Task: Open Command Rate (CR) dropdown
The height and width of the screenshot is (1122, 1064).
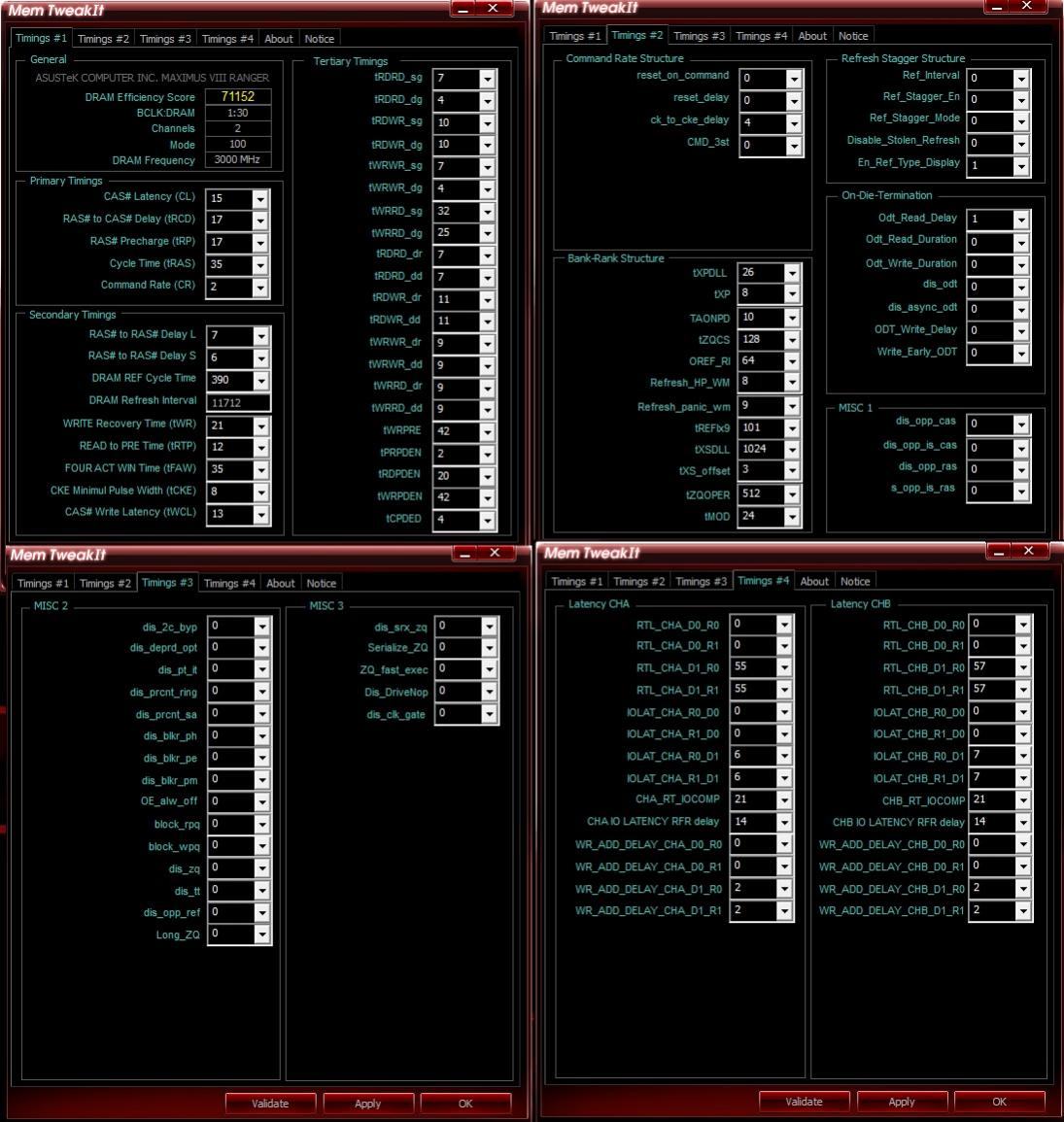Action: tap(260, 287)
